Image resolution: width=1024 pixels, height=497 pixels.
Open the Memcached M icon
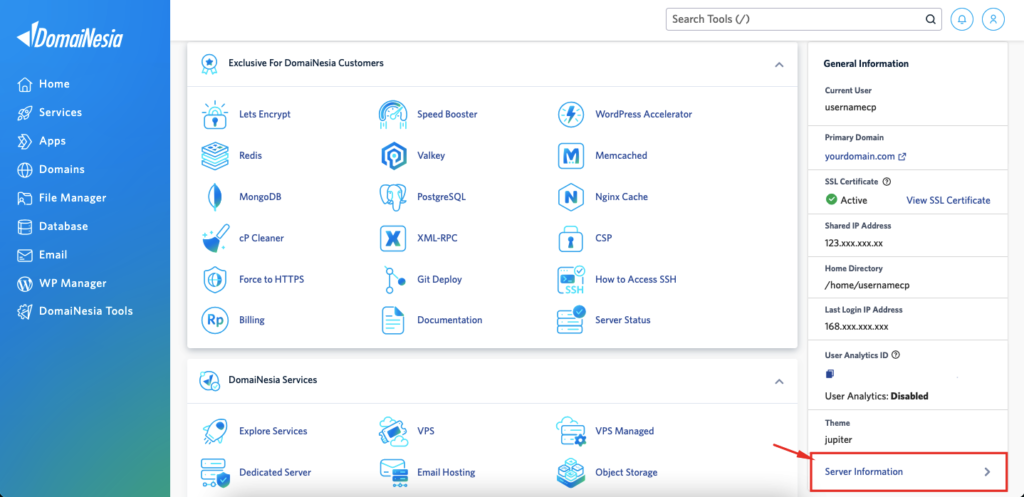point(571,156)
